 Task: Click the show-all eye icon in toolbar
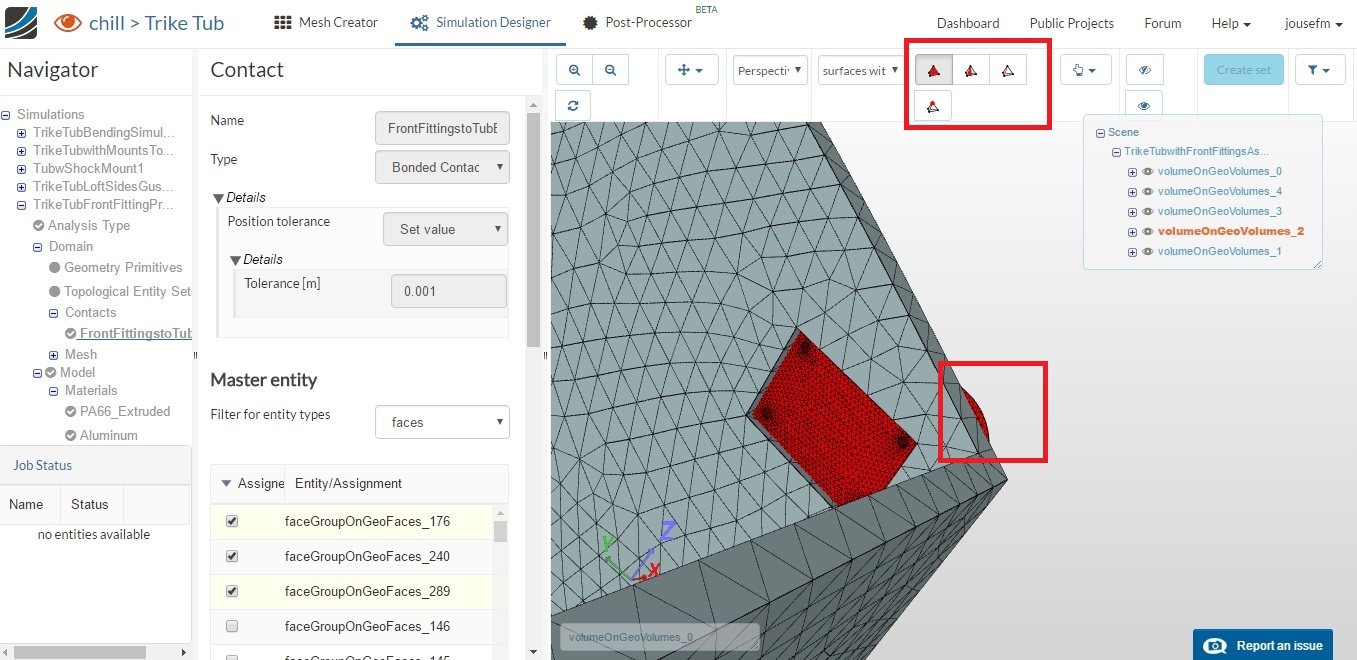point(1144,105)
